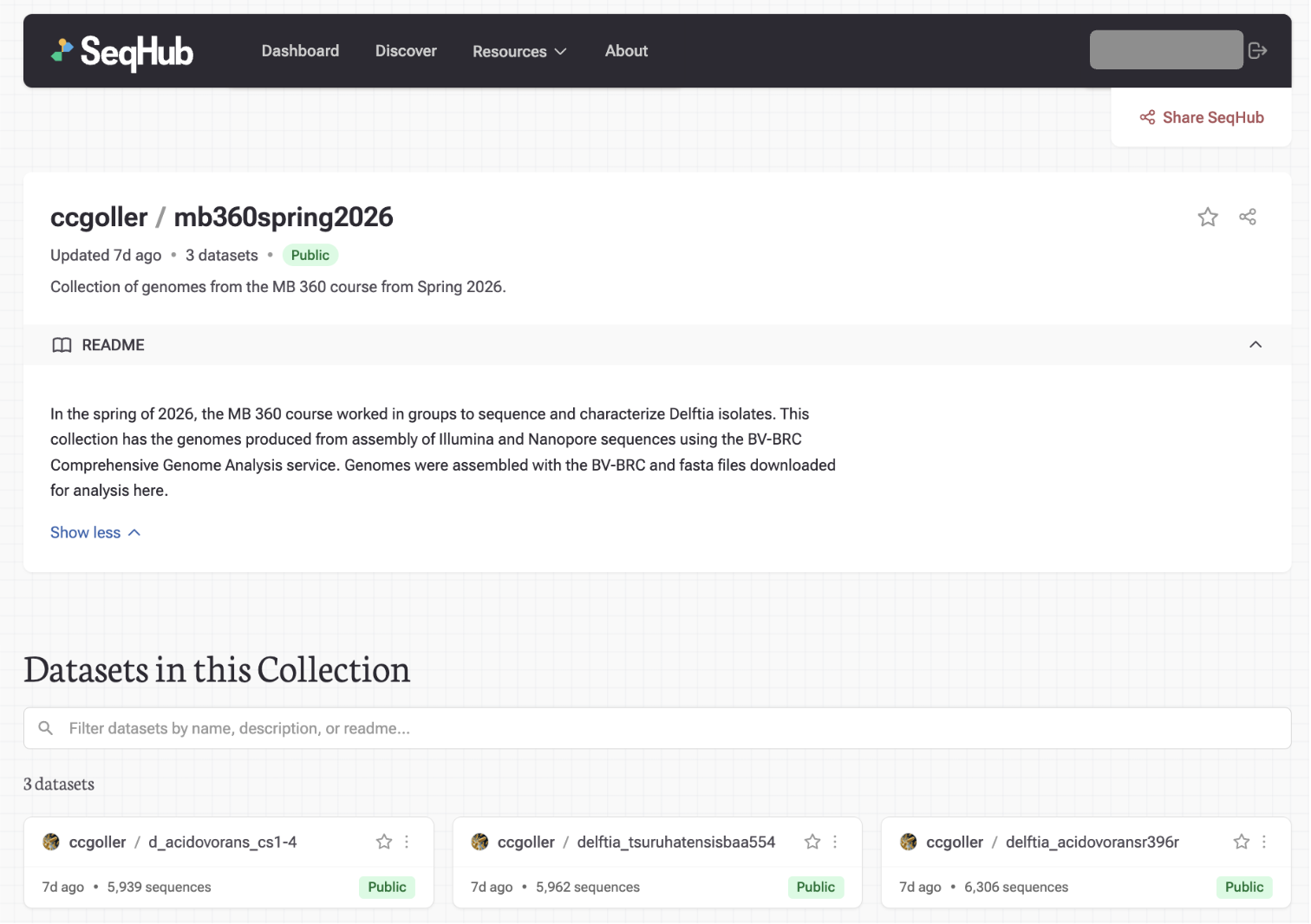Click the '6,306 sequences' text

click(1016, 887)
